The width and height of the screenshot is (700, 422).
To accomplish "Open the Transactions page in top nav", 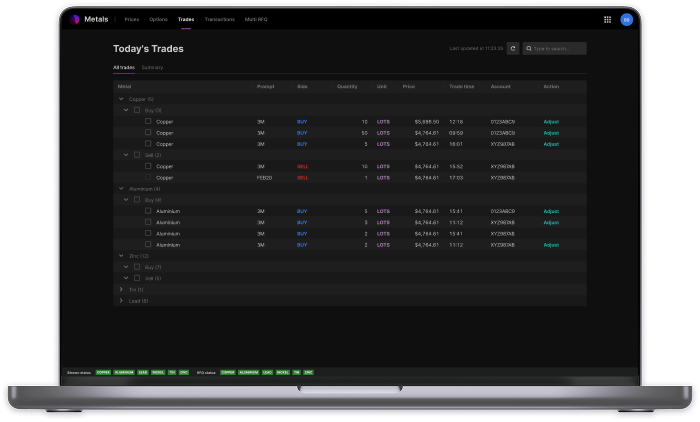I will click(x=219, y=19).
